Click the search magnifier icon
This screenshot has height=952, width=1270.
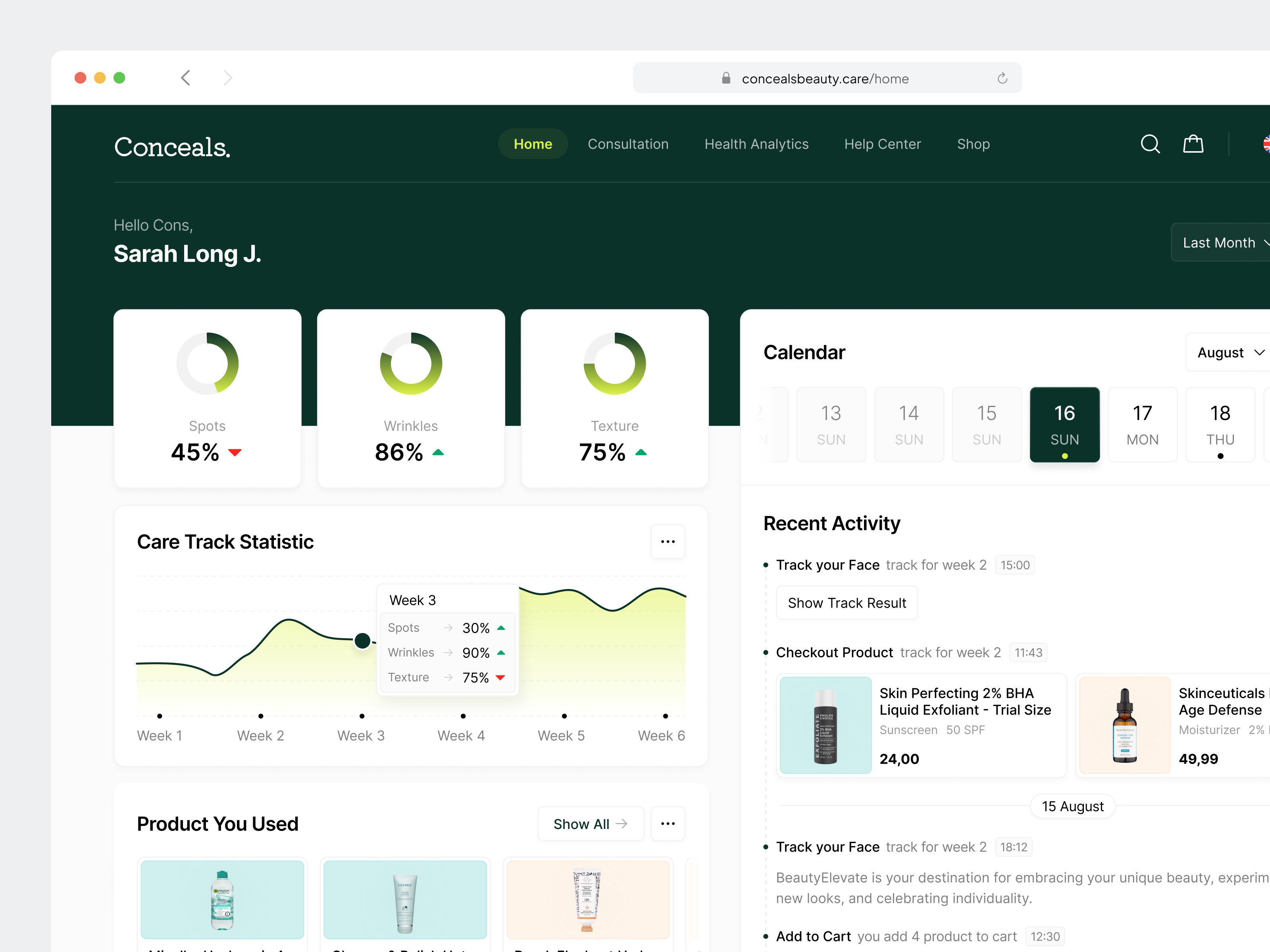pyautogui.click(x=1150, y=144)
